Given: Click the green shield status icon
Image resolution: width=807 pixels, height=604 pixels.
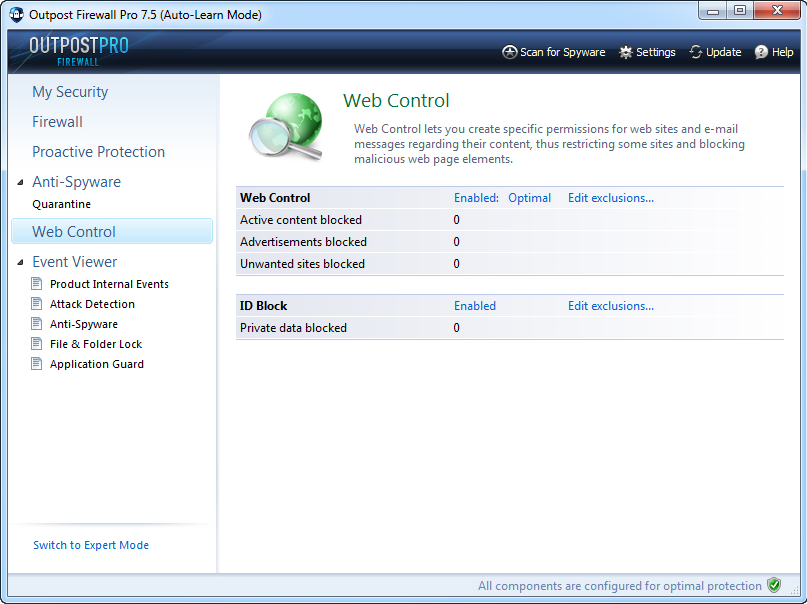Looking at the screenshot, I should [774, 586].
